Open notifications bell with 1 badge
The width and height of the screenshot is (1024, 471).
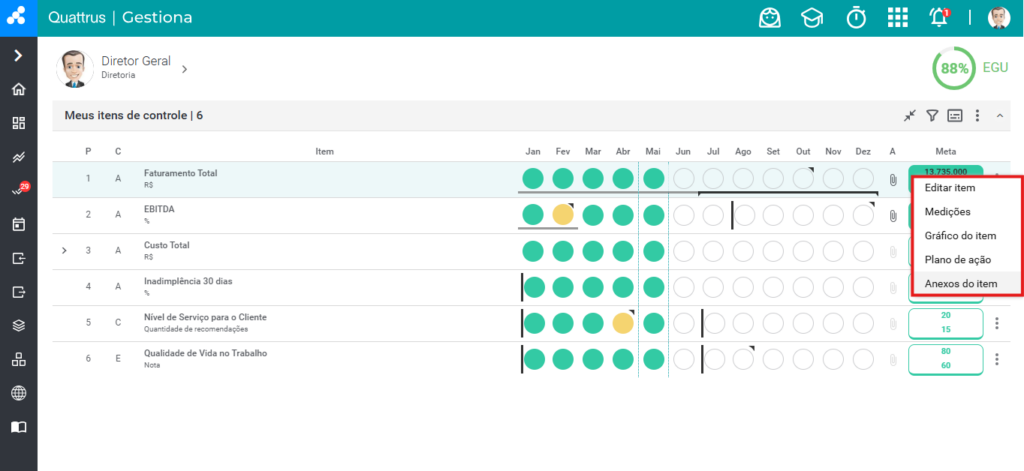pos(939,18)
